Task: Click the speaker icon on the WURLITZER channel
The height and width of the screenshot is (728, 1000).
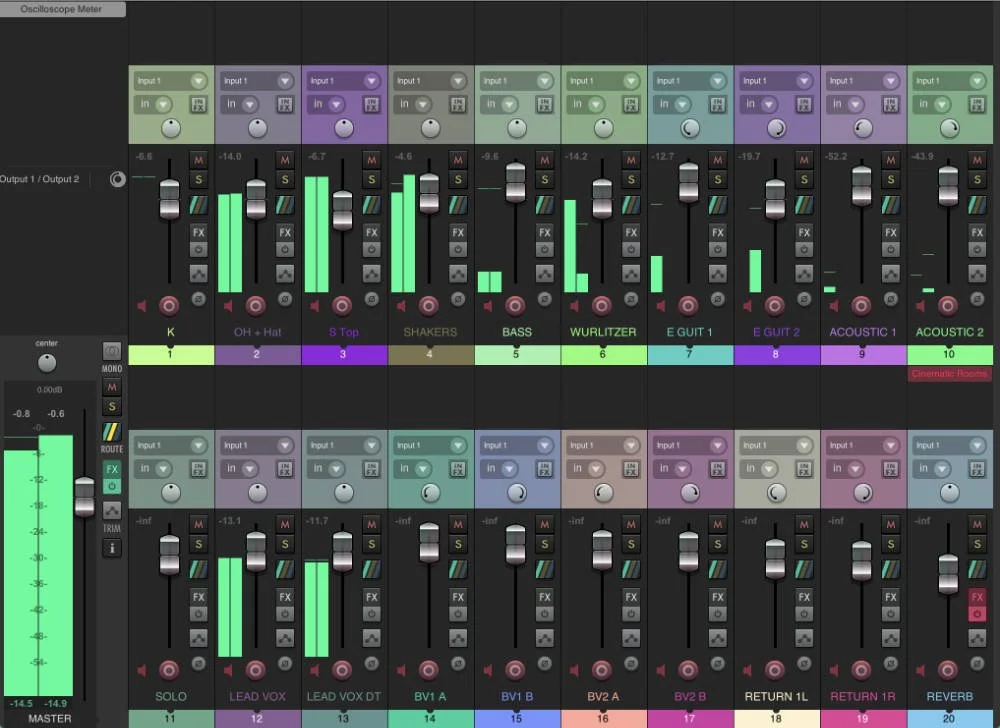Action: [573, 306]
